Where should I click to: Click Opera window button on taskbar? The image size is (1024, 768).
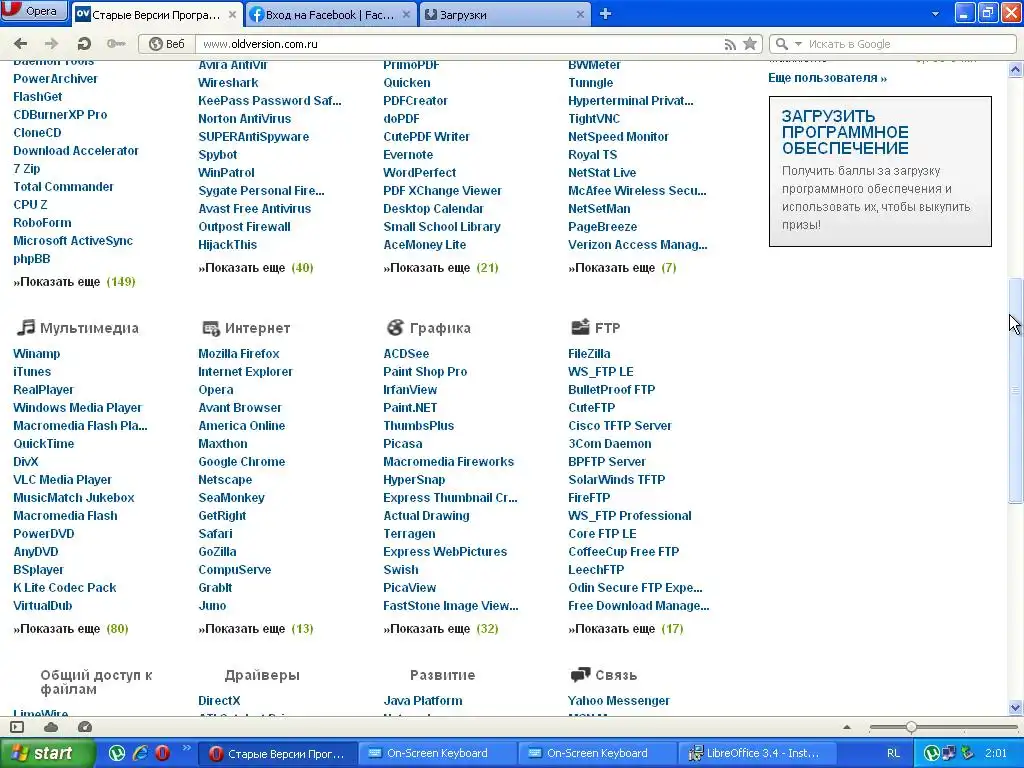(x=278, y=753)
